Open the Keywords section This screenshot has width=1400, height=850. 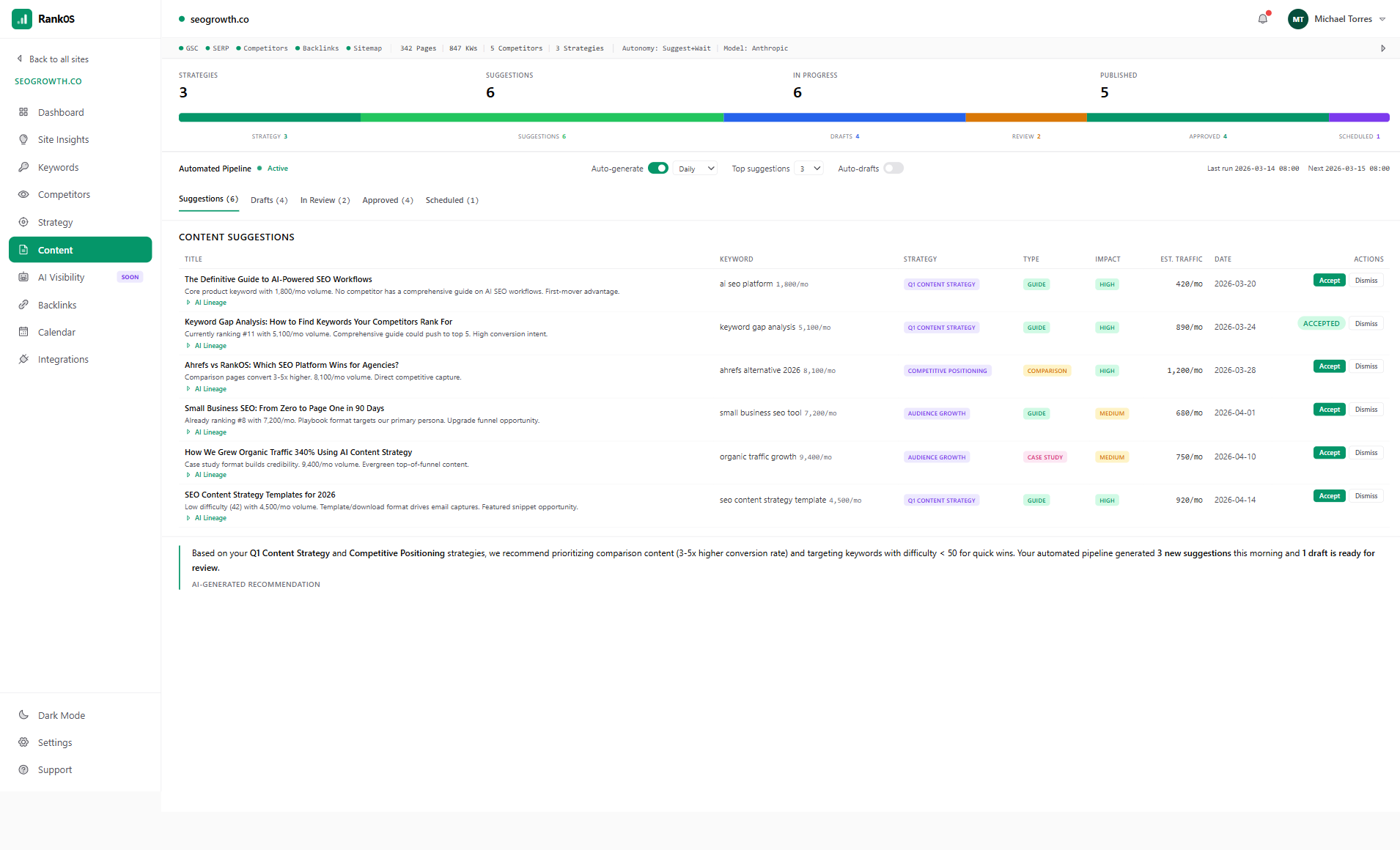point(58,167)
